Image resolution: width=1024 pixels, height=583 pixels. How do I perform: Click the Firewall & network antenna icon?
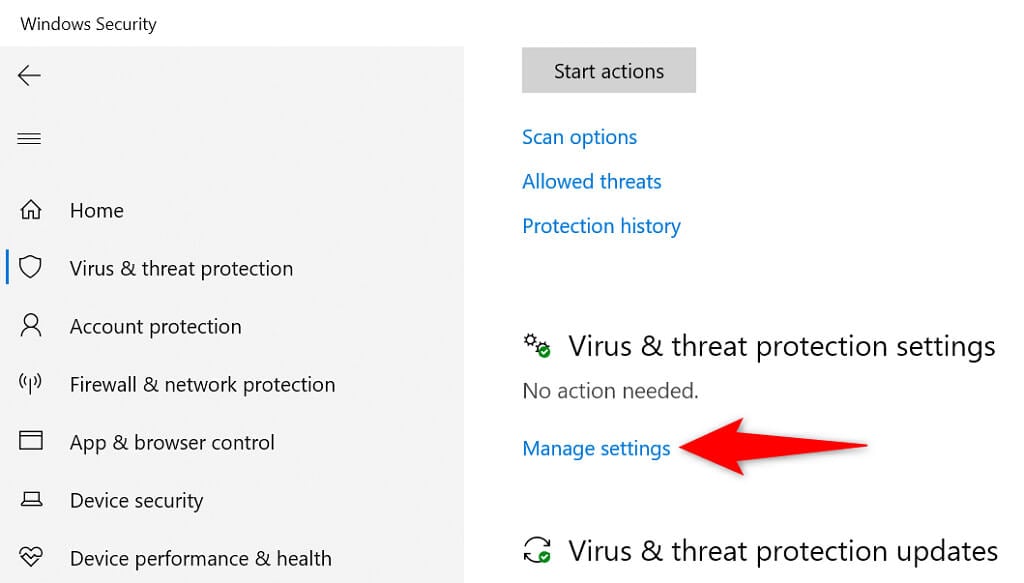click(x=31, y=384)
